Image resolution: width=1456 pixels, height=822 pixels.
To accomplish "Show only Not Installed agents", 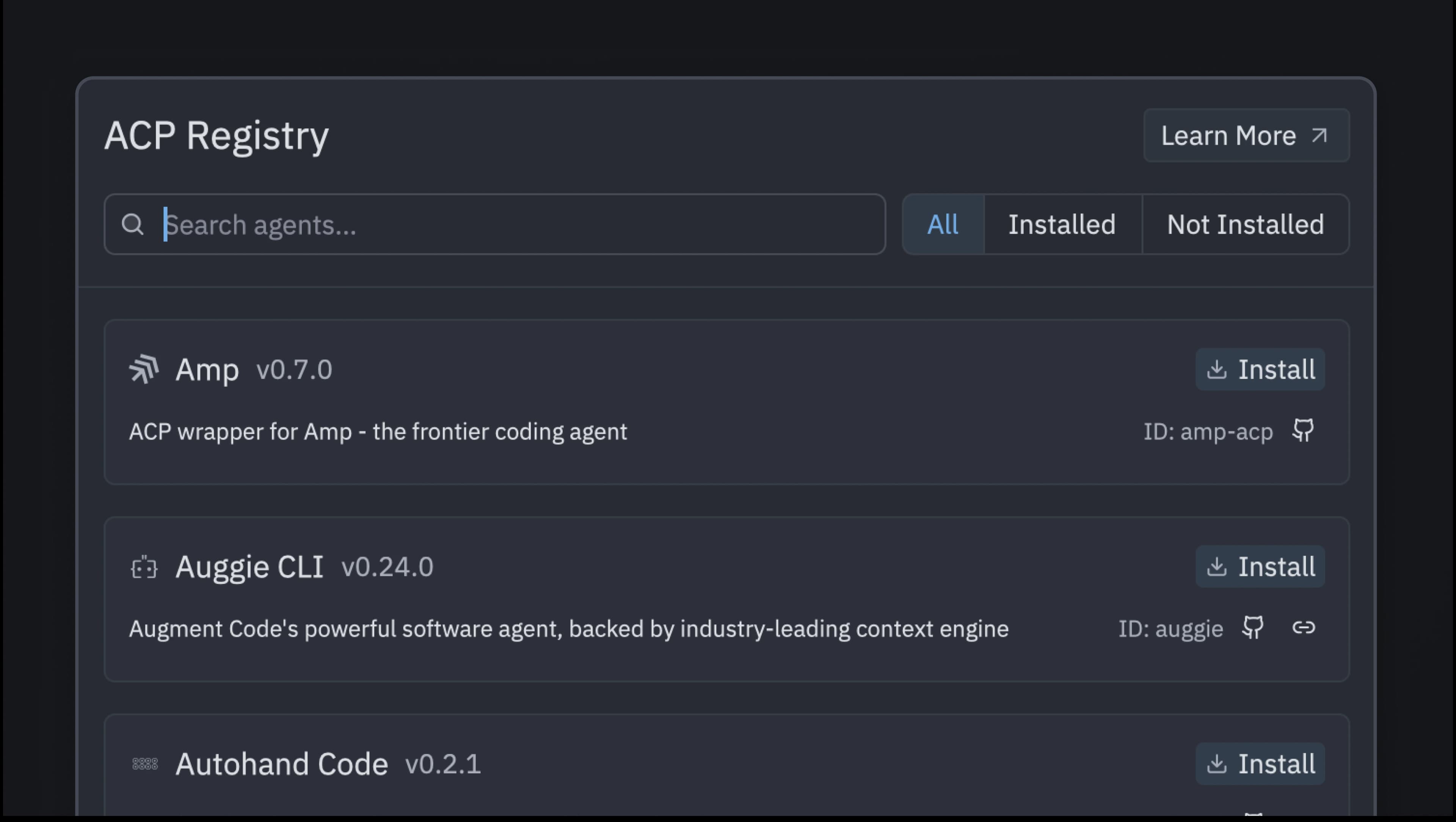I will (1245, 225).
